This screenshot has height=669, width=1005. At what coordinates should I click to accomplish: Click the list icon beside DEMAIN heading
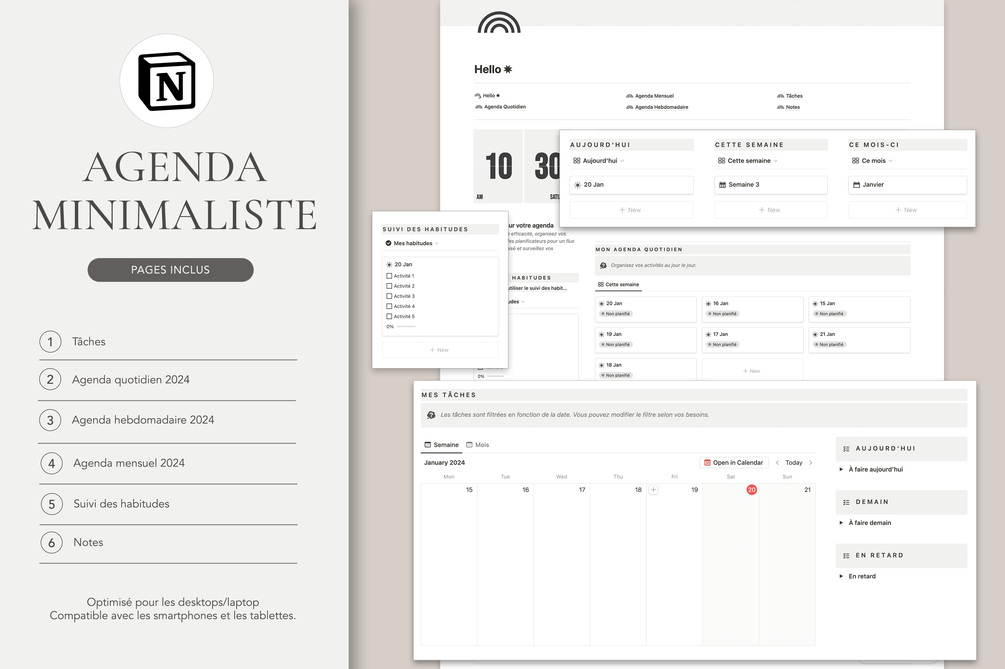[x=846, y=502]
